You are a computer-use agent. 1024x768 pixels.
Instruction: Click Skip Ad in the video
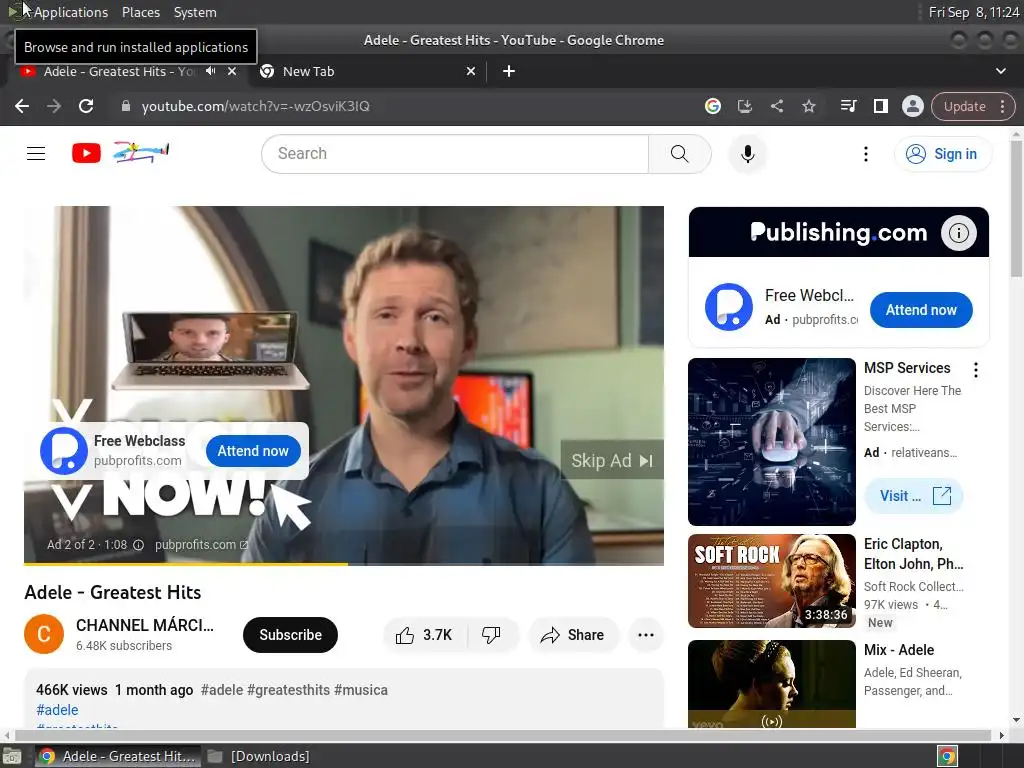point(612,460)
